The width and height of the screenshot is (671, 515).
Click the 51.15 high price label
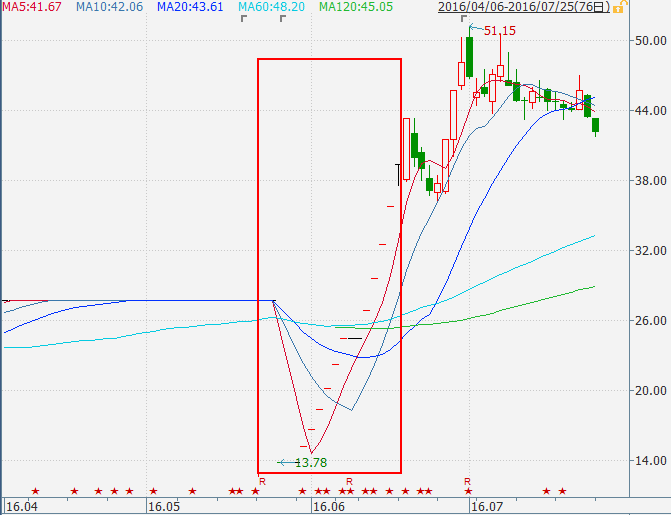pyautogui.click(x=500, y=31)
